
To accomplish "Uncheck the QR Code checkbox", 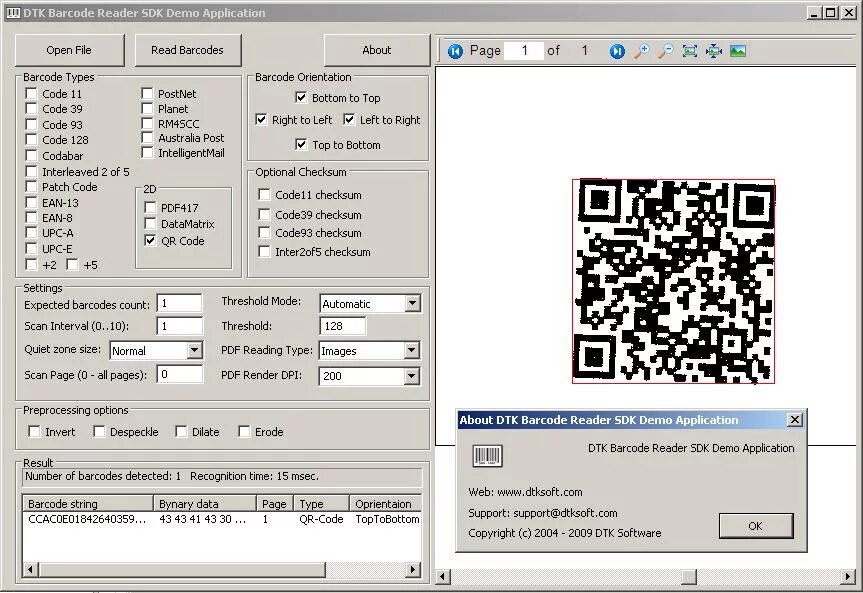I will pyautogui.click(x=150, y=241).
